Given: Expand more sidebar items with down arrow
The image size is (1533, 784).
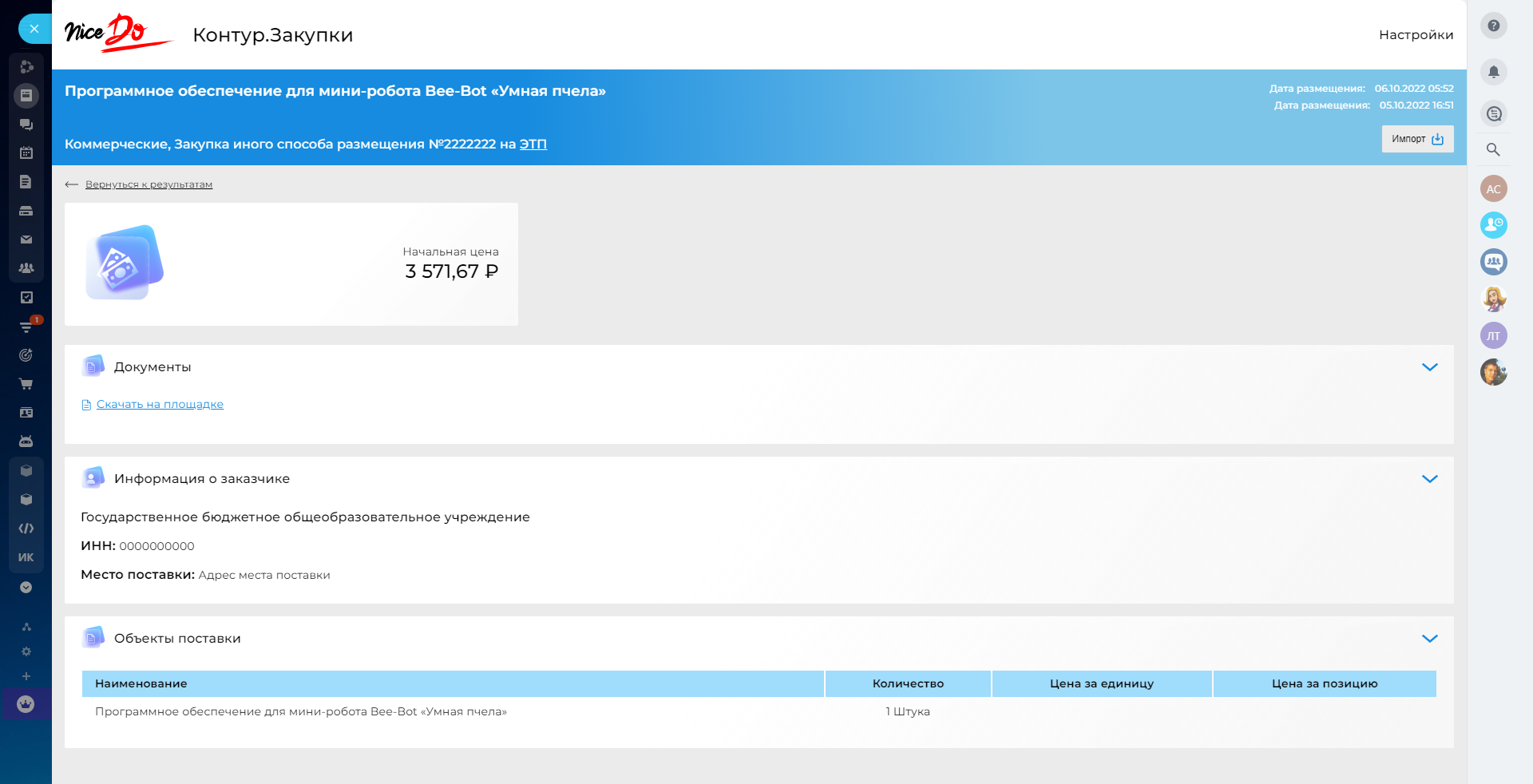Looking at the screenshot, I should click(26, 588).
